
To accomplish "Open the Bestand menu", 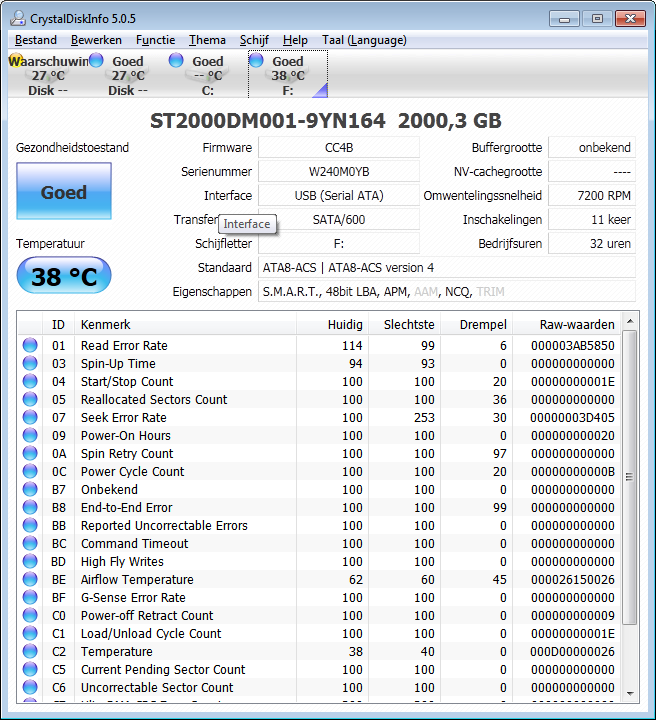I will tap(36, 40).
